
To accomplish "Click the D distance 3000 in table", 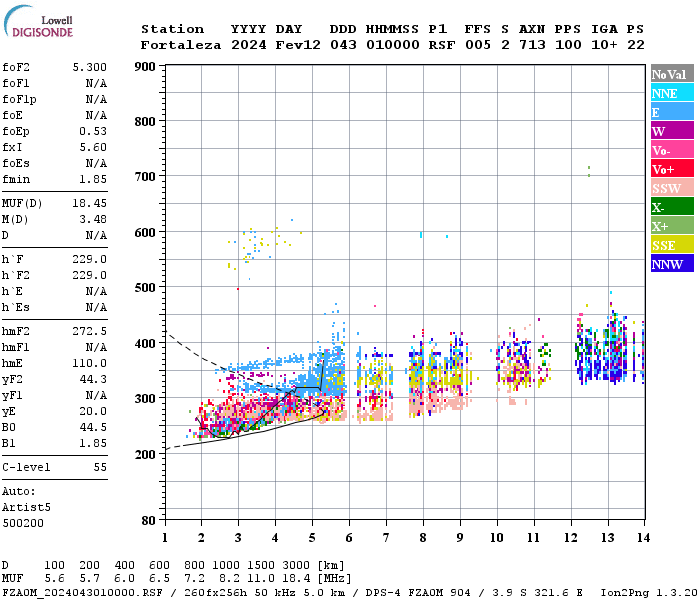I will 296,565.
